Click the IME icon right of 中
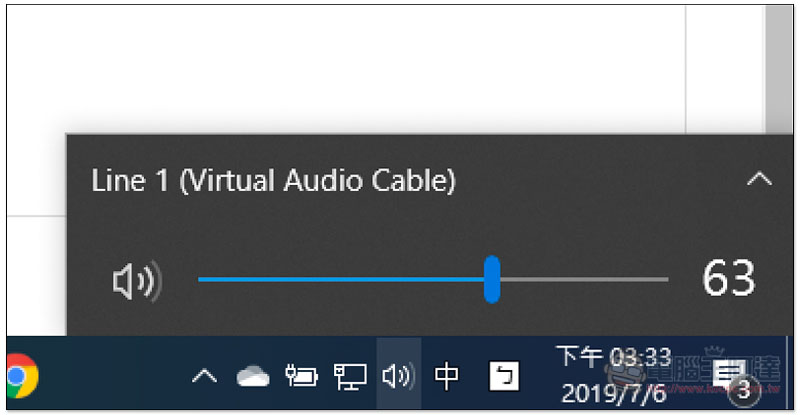The width and height of the screenshot is (800, 415). (x=504, y=376)
